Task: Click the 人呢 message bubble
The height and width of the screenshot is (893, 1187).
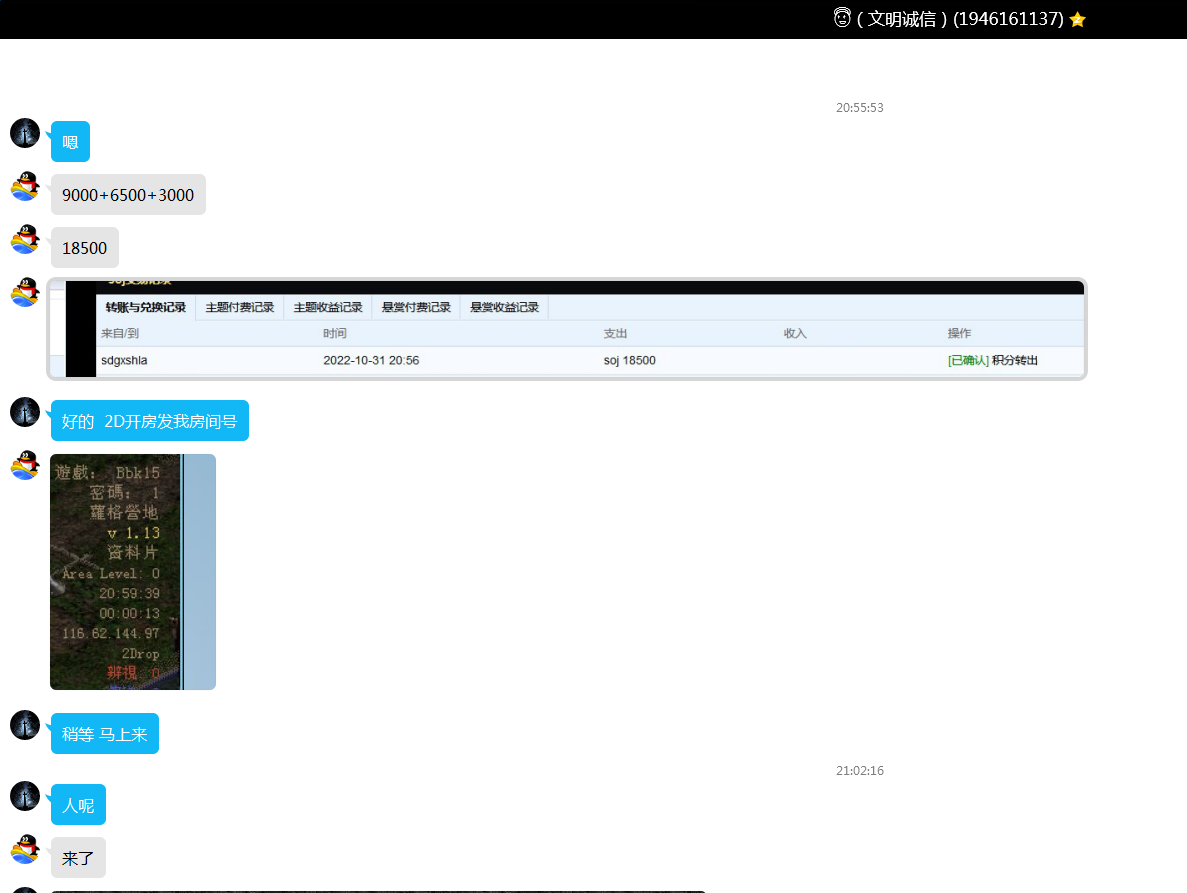Action: point(78,805)
